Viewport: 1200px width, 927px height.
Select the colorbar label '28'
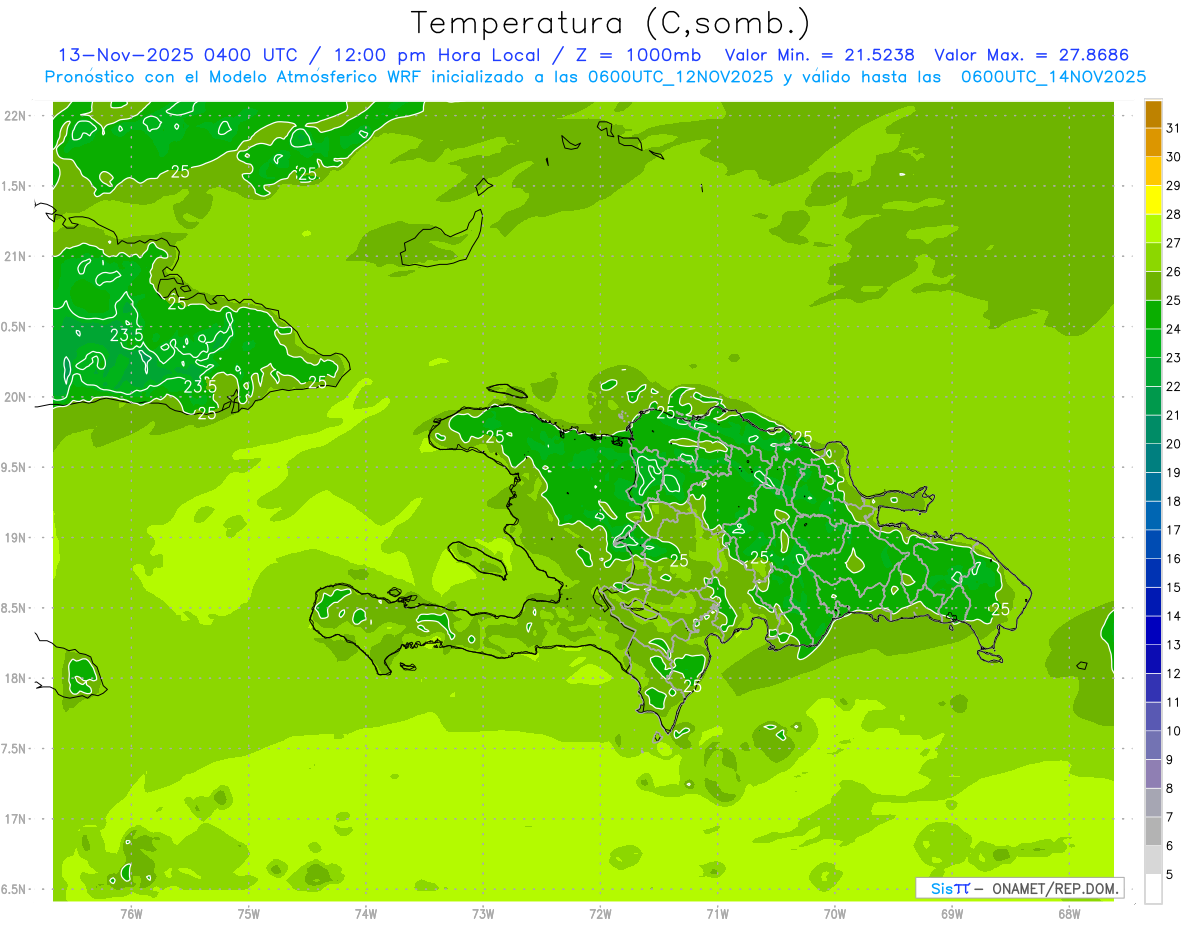point(1174,214)
